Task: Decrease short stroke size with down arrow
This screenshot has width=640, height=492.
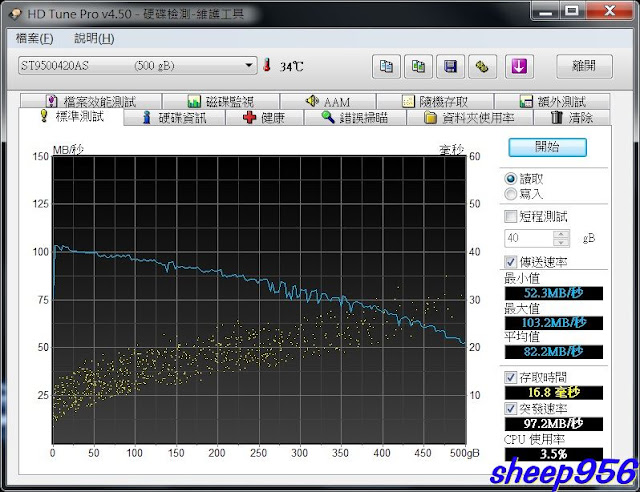Action: coord(561,243)
